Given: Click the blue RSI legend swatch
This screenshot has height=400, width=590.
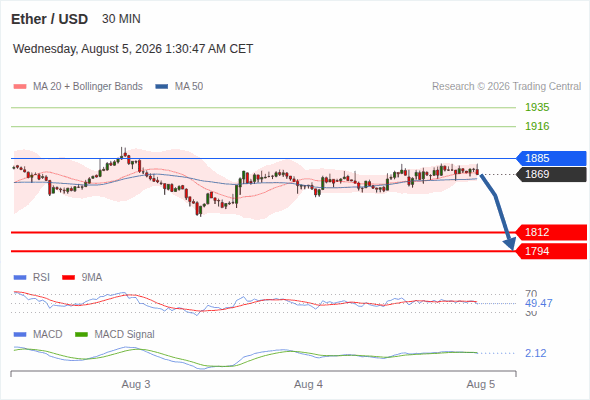Looking at the screenshot, I should pyautogui.click(x=20, y=278).
